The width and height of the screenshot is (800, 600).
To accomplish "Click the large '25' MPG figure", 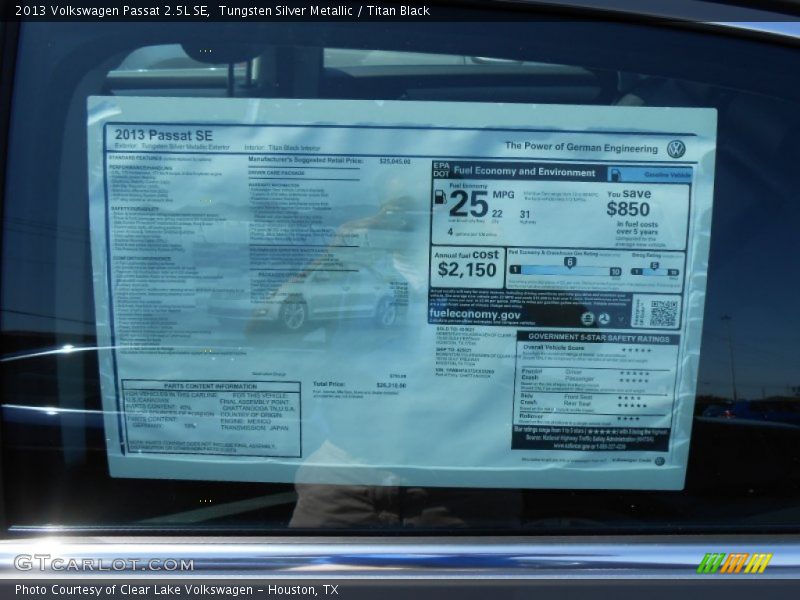I will pyautogui.click(x=469, y=205).
